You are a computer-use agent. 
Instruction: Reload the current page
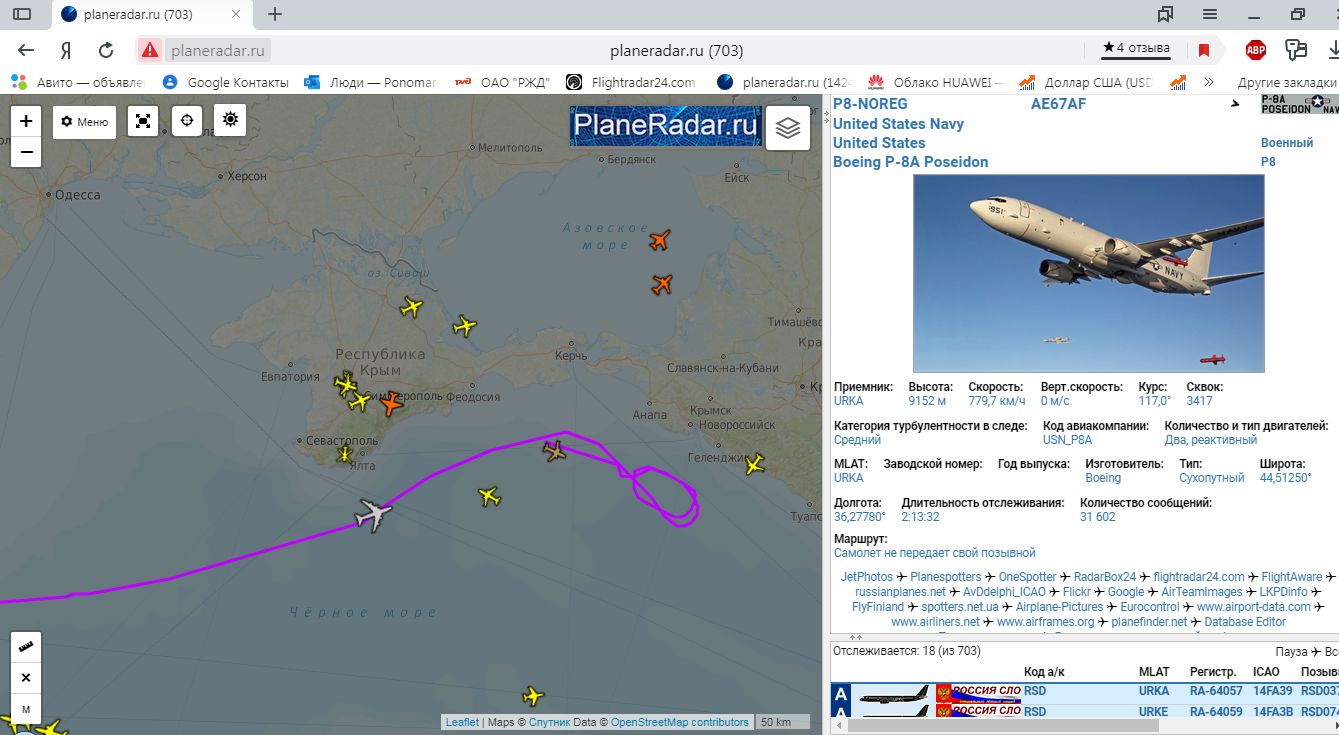[106, 50]
